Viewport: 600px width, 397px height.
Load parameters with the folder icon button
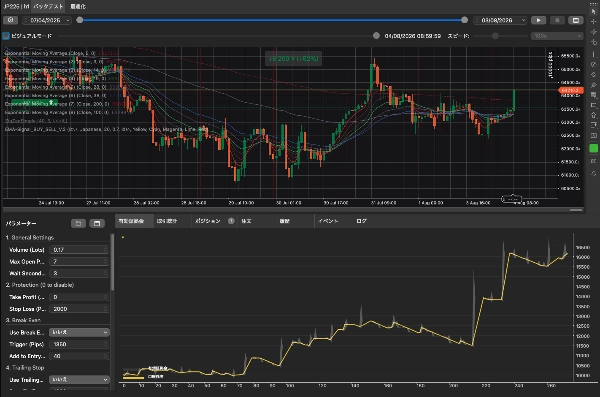[78, 223]
